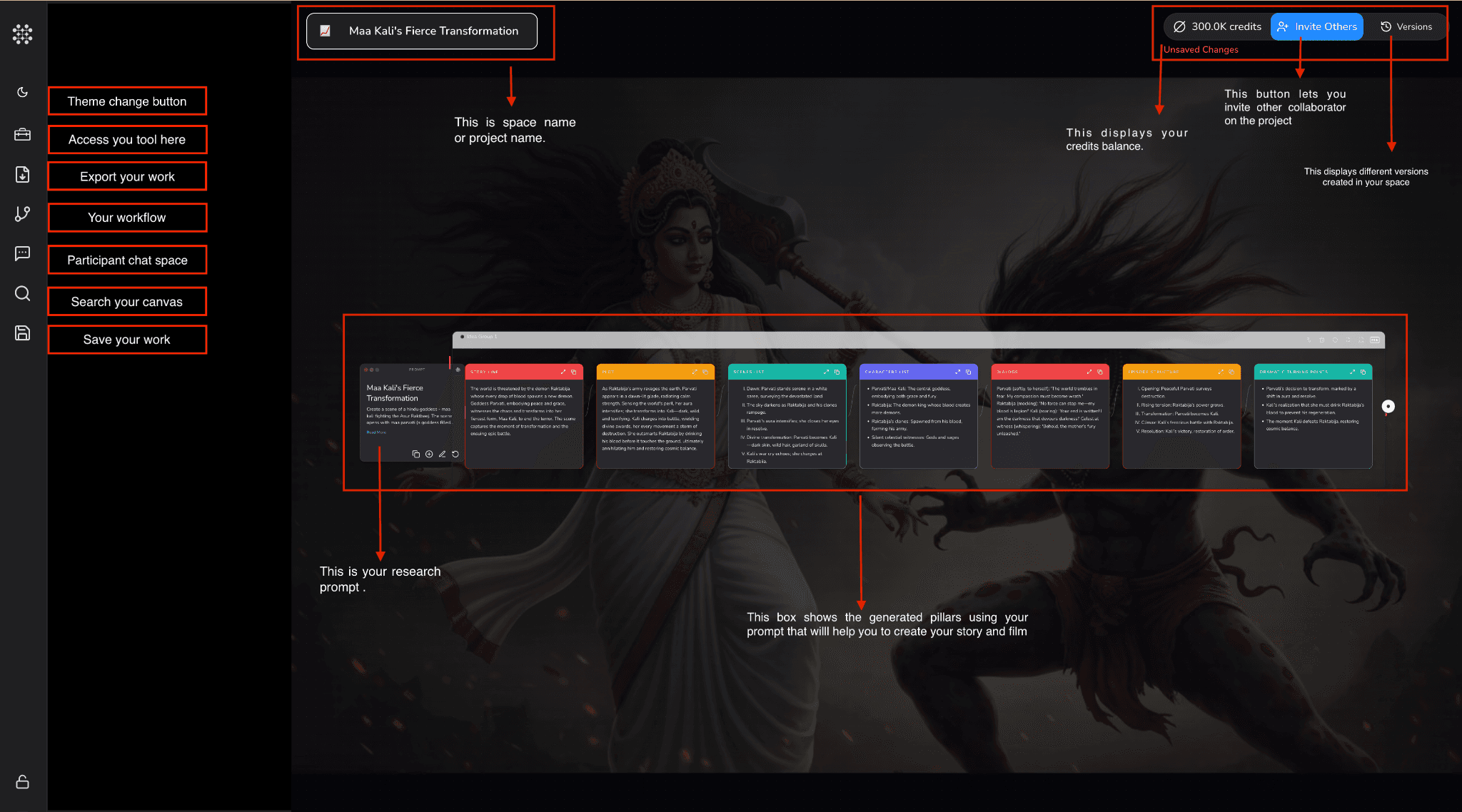Click the 300.0K credits balance

click(x=1217, y=26)
